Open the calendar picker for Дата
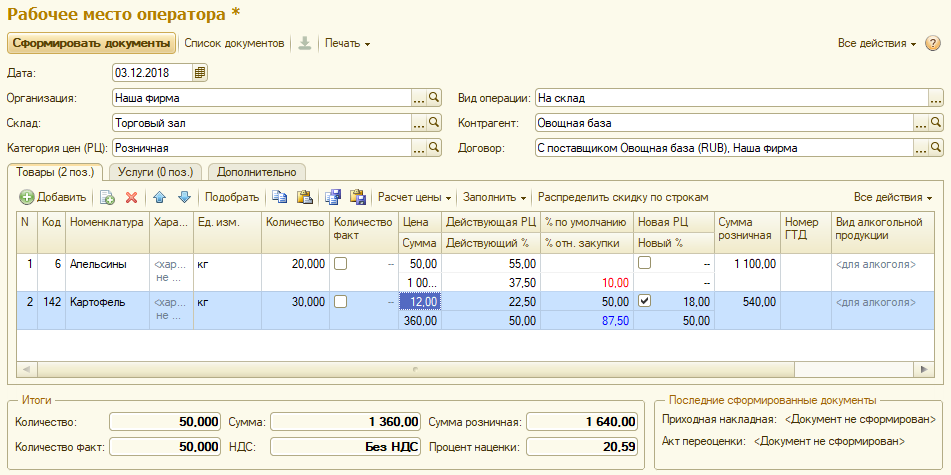This screenshot has width=951, height=475. point(200,73)
